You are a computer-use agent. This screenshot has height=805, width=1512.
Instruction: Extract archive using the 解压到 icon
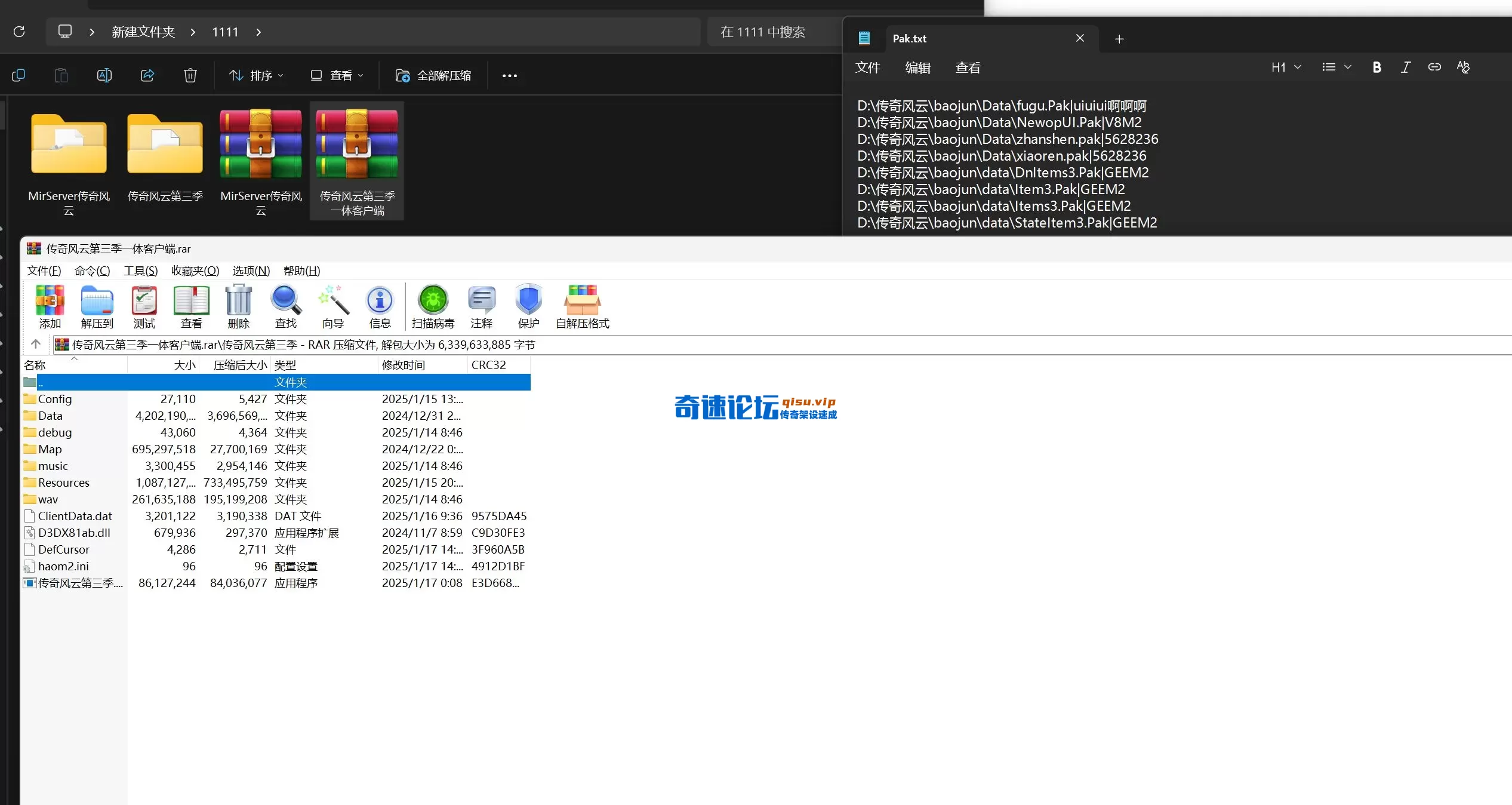click(97, 306)
